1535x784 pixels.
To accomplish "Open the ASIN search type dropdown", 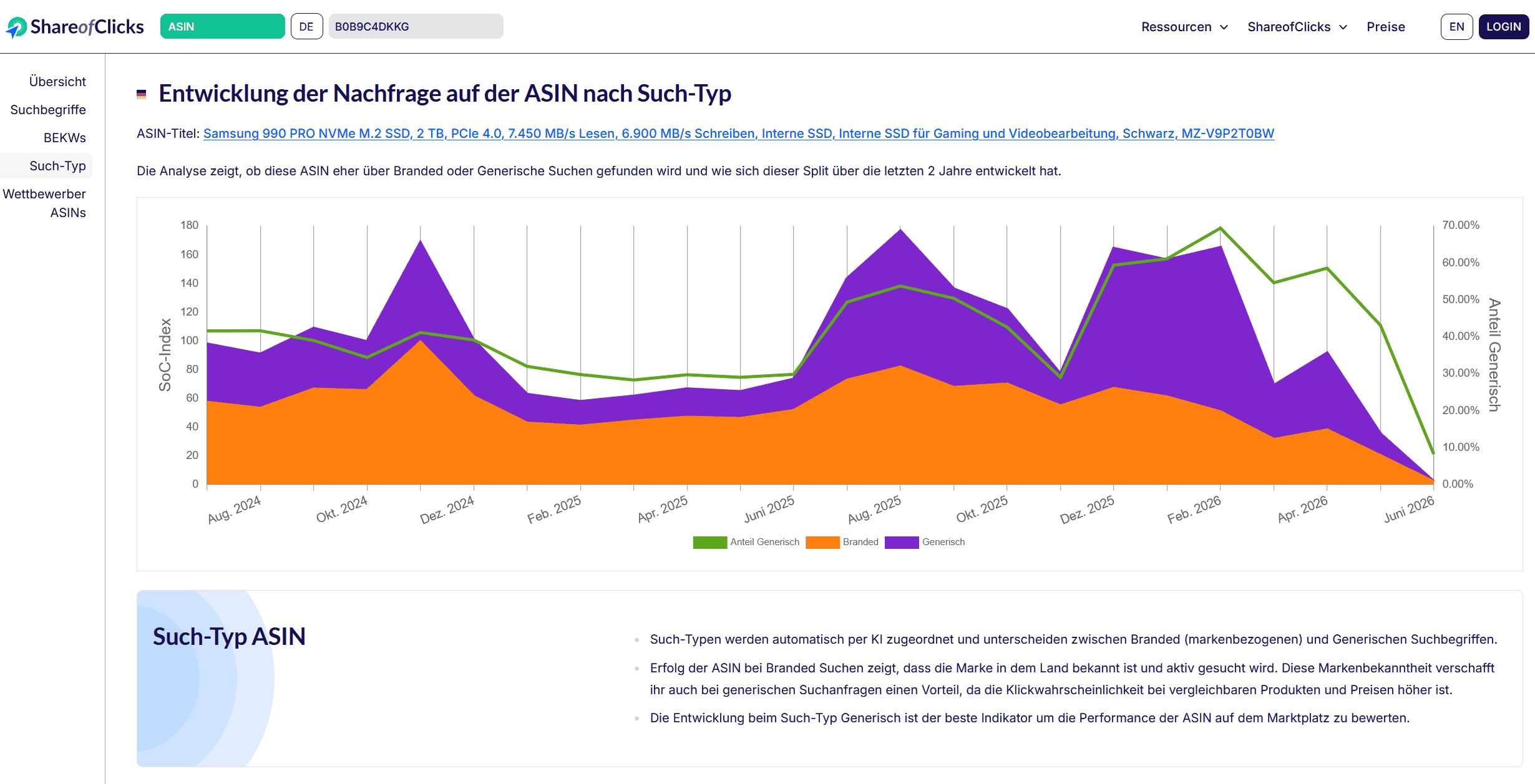I will pyautogui.click(x=222, y=26).
